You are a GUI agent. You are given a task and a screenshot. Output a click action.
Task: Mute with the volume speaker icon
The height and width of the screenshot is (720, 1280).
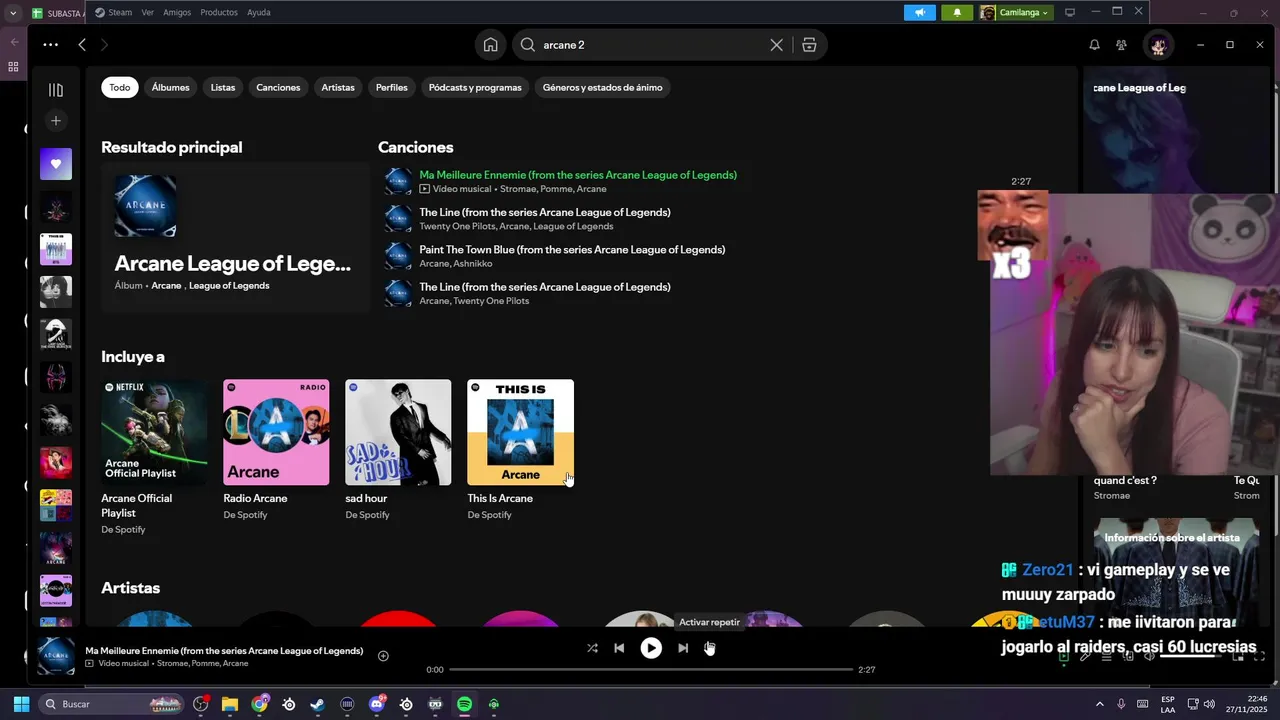1150,656
